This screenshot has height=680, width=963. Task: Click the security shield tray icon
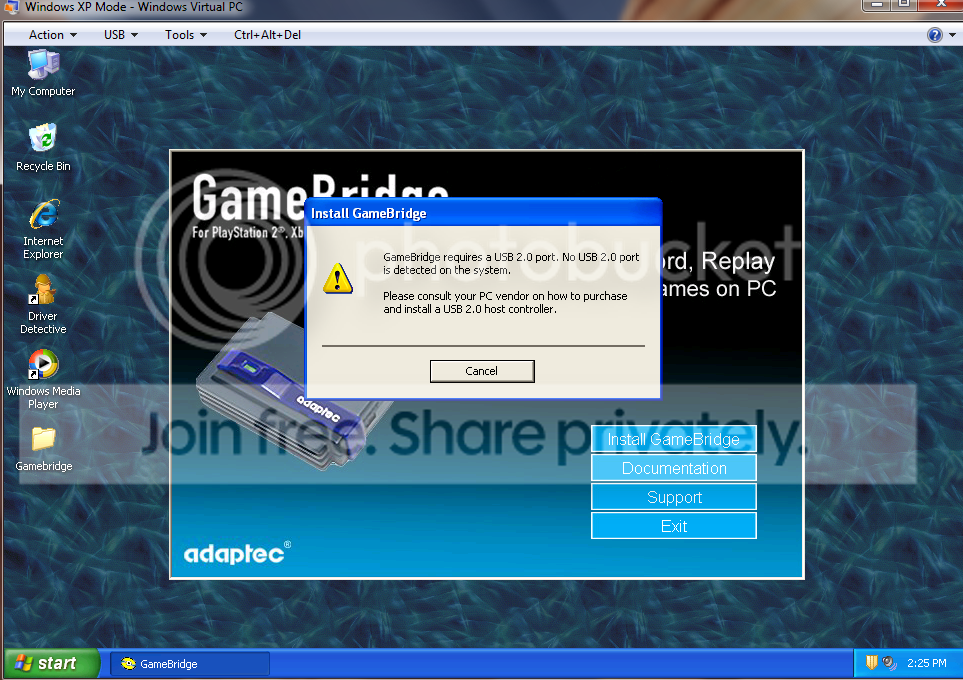871,662
